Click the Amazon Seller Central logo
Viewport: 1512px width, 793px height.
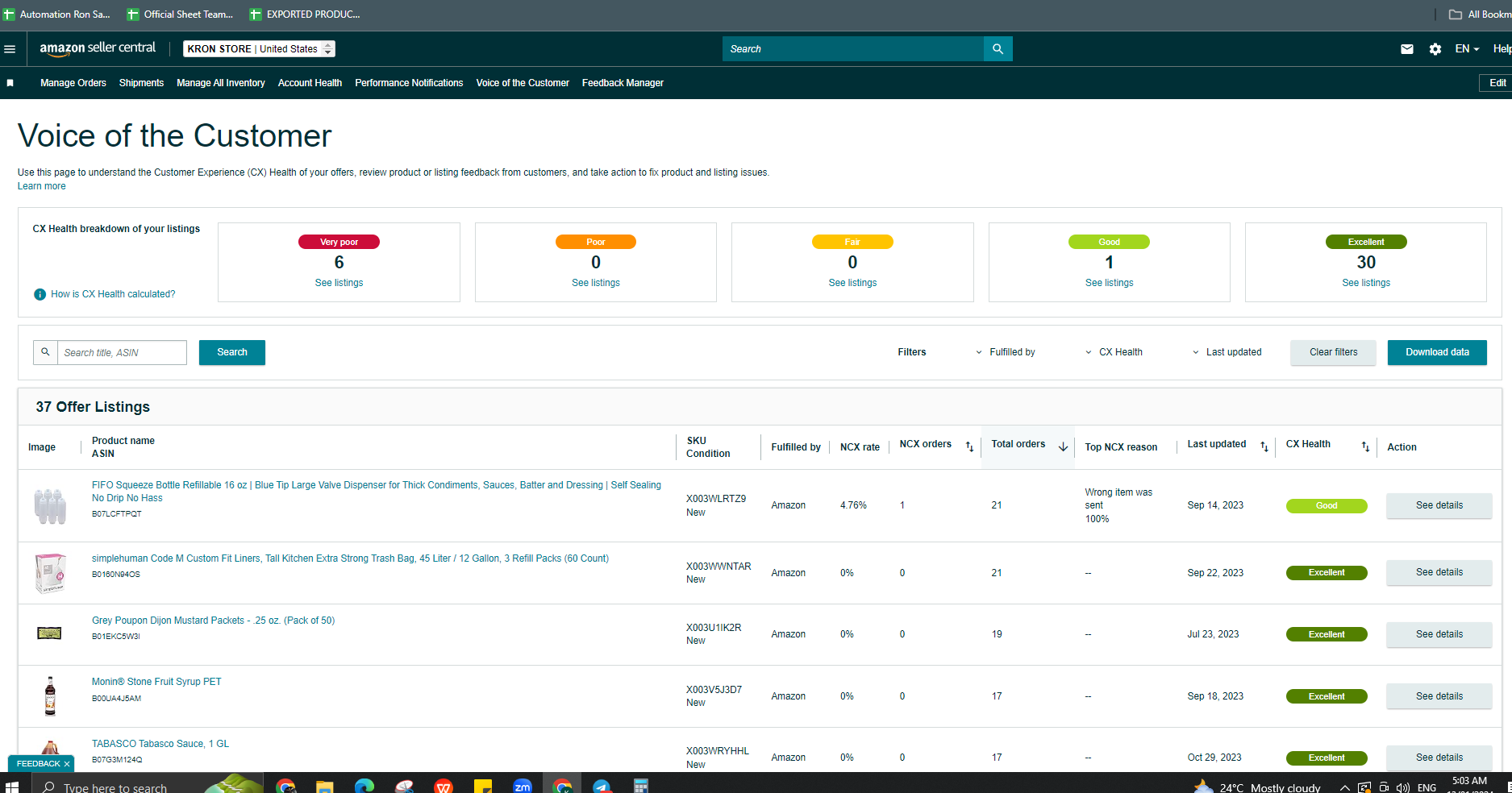click(98, 48)
